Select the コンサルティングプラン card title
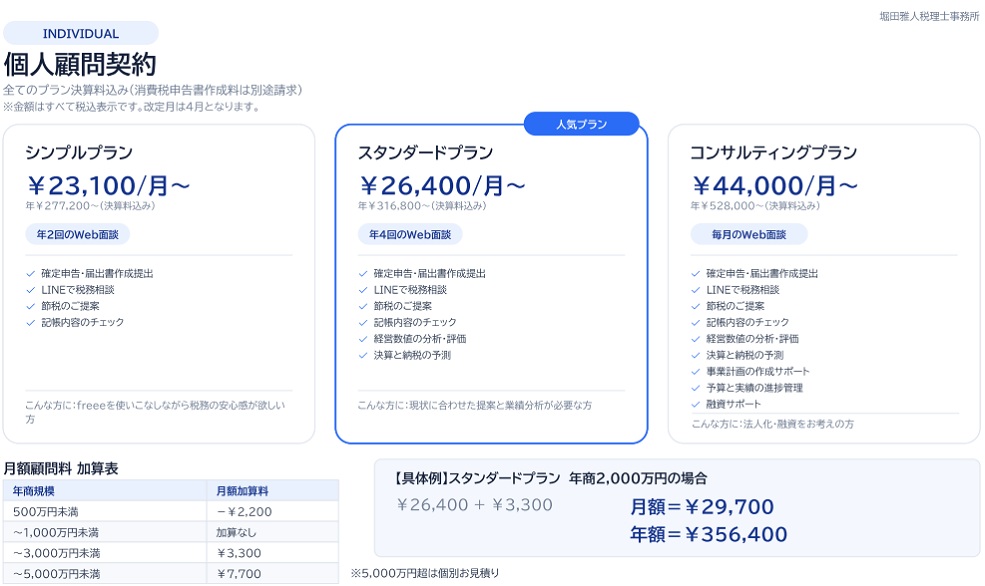Image resolution: width=985 pixels, height=586 pixels. 773,153
